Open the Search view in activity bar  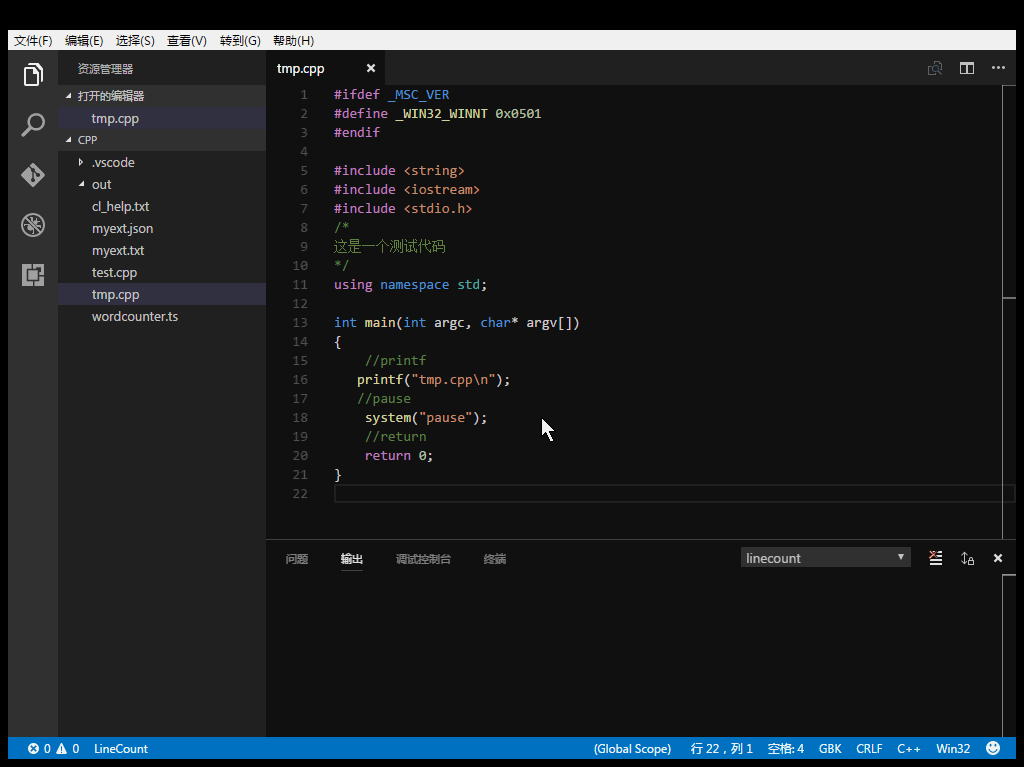33,124
